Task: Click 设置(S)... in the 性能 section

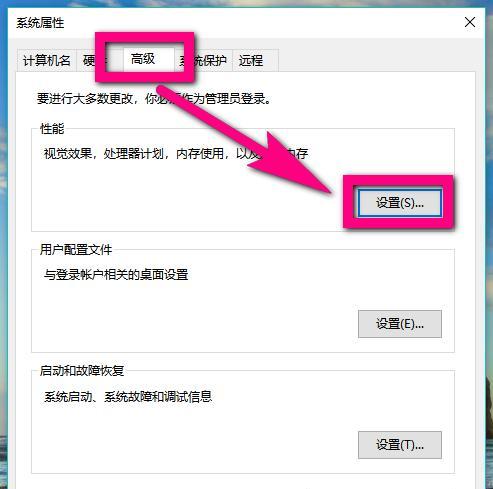Action: (400, 203)
